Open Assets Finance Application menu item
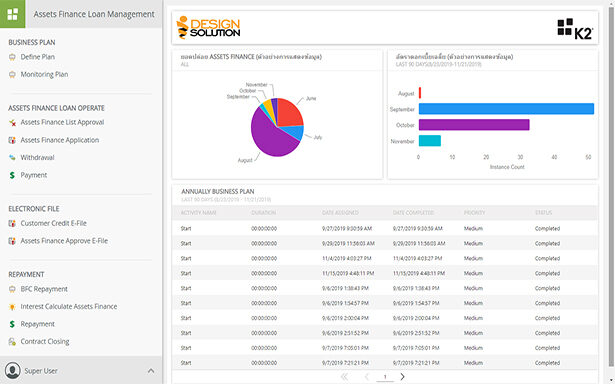This screenshot has height=384, width=615. pos(60,140)
